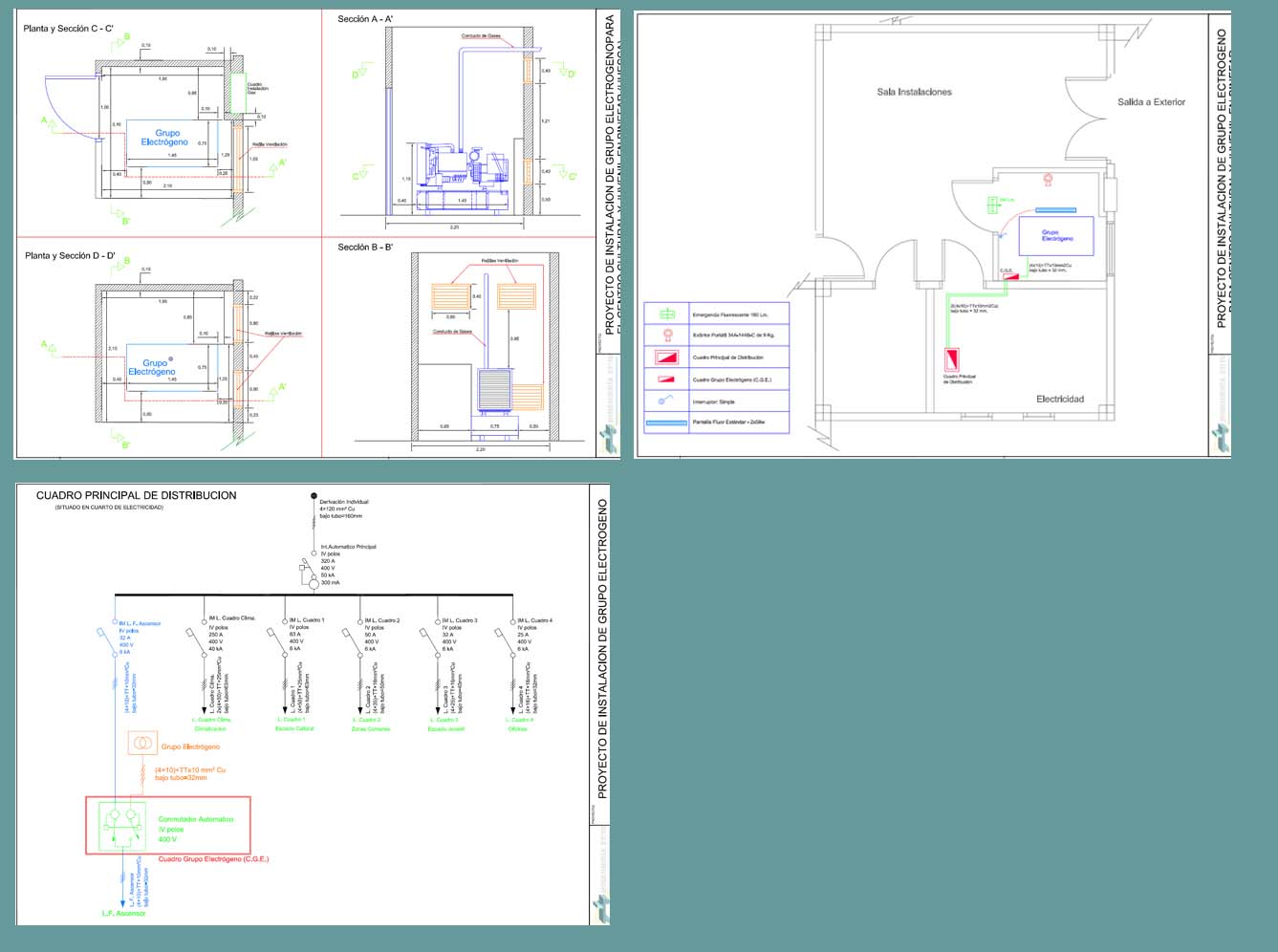Click 'Interruptor Simple' legend text
This screenshot has width=1278, height=952.
tap(714, 401)
